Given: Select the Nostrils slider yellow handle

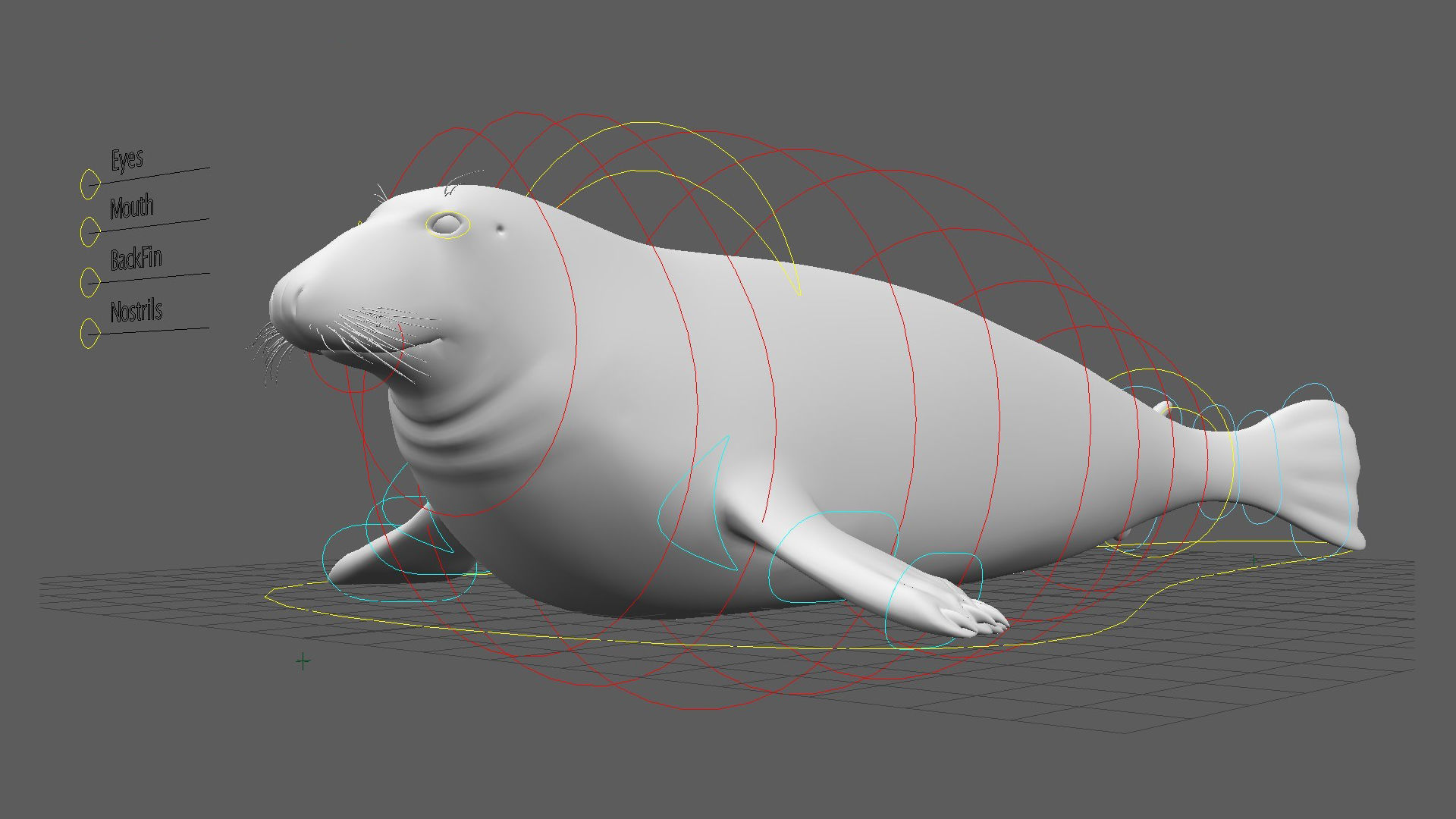Looking at the screenshot, I should pos(89,334).
